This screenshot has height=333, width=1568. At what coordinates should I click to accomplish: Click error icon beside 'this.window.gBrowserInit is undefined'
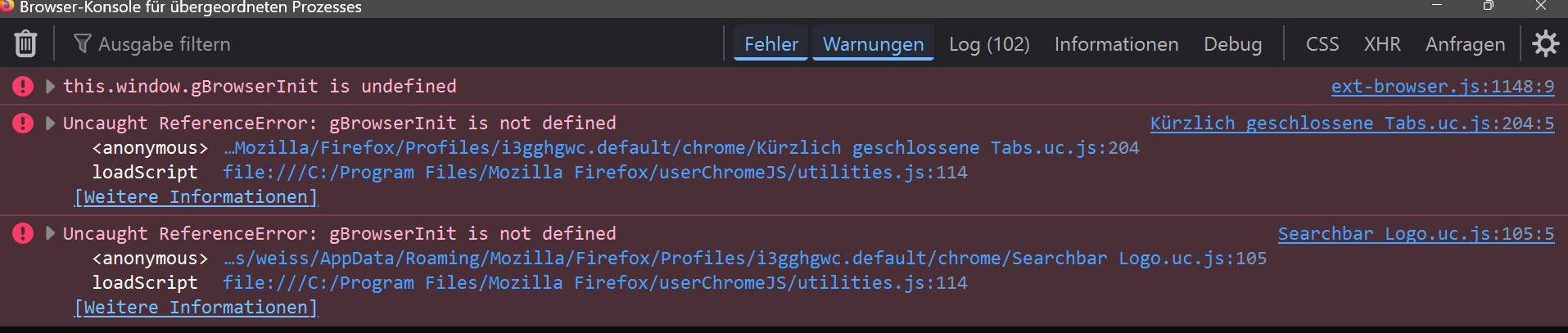(x=23, y=86)
